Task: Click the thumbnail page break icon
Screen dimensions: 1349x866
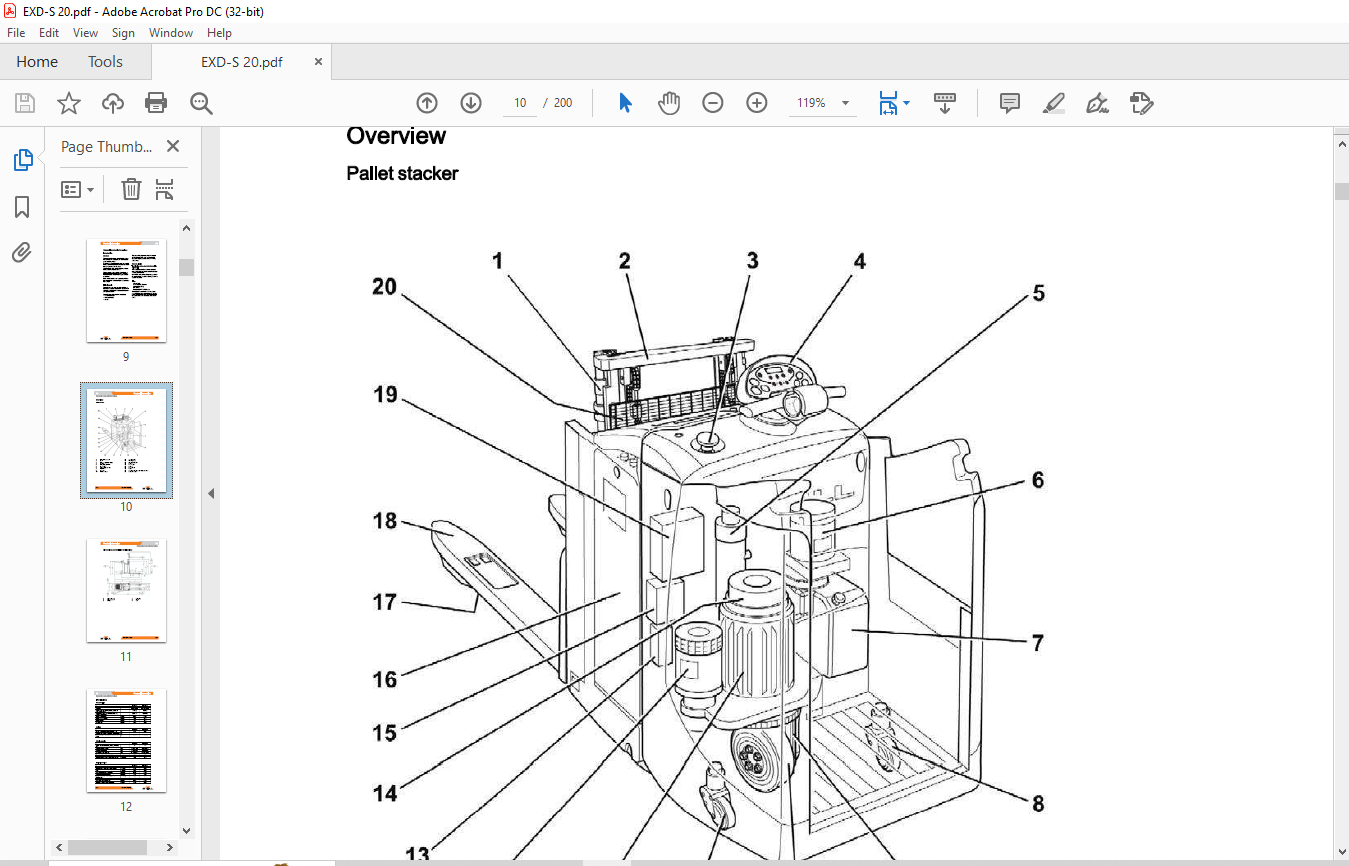Action: (x=165, y=189)
